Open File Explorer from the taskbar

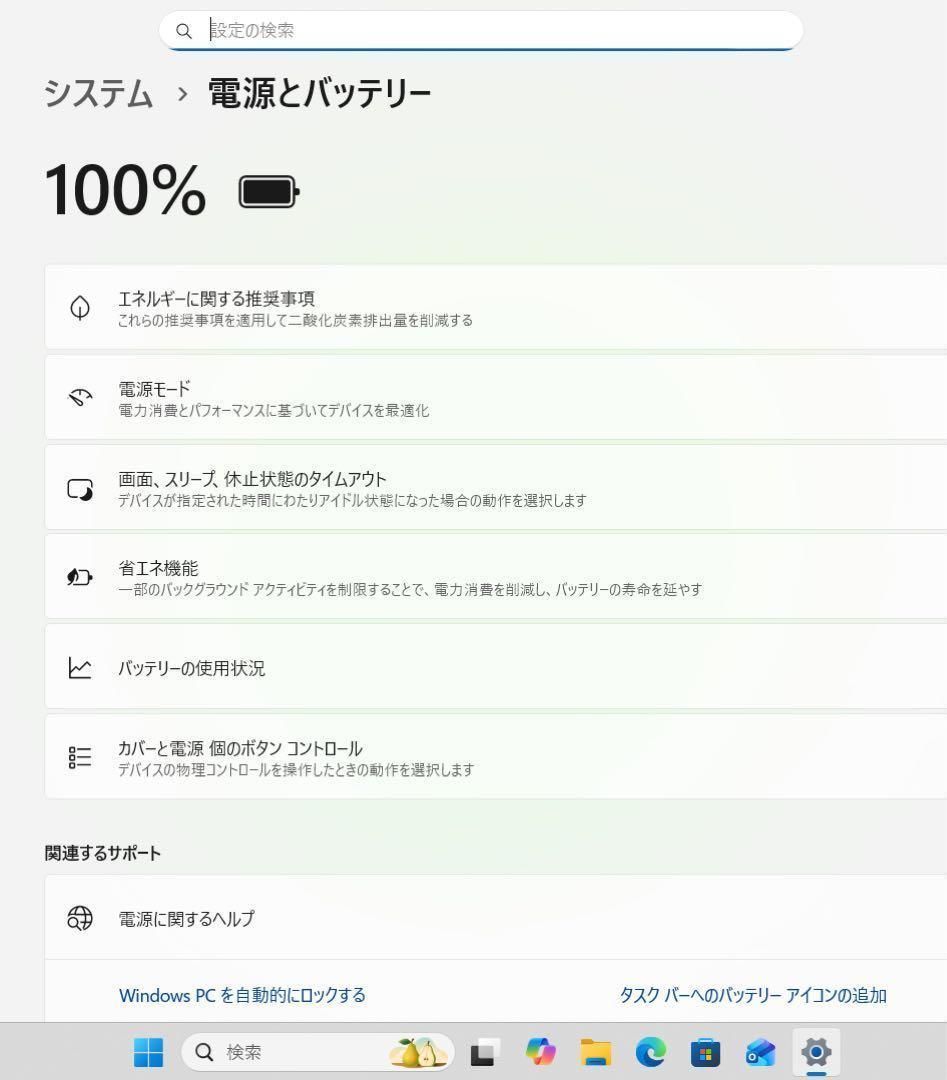(x=596, y=1052)
